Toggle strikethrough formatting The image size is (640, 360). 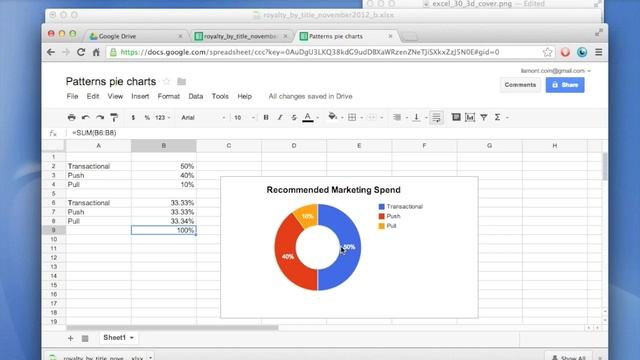pyautogui.click(x=294, y=118)
